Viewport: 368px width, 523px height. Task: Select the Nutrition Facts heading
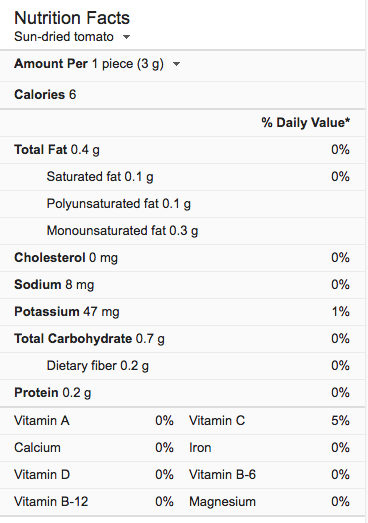pyautogui.click(x=72, y=18)
